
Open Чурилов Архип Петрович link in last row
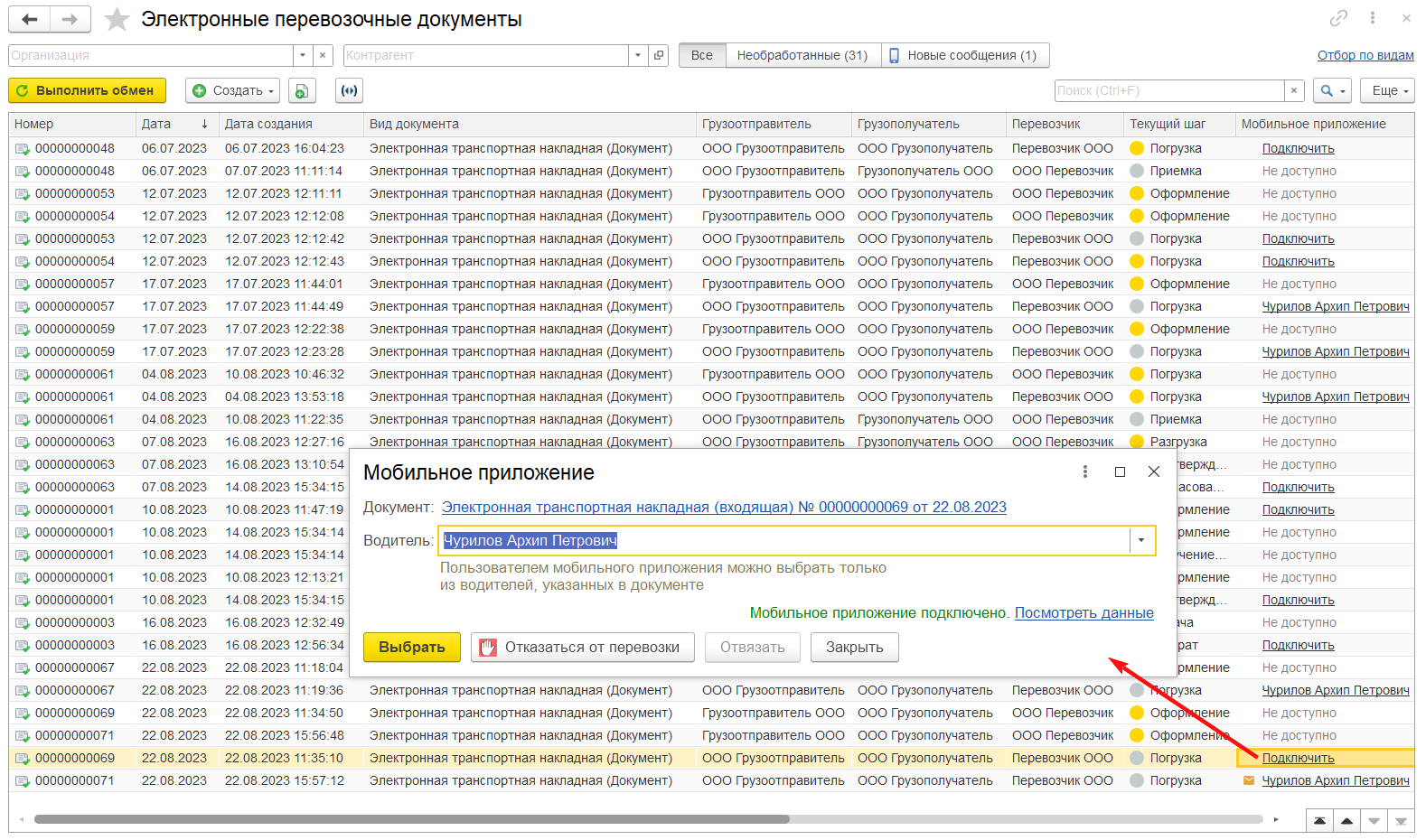1336,780
